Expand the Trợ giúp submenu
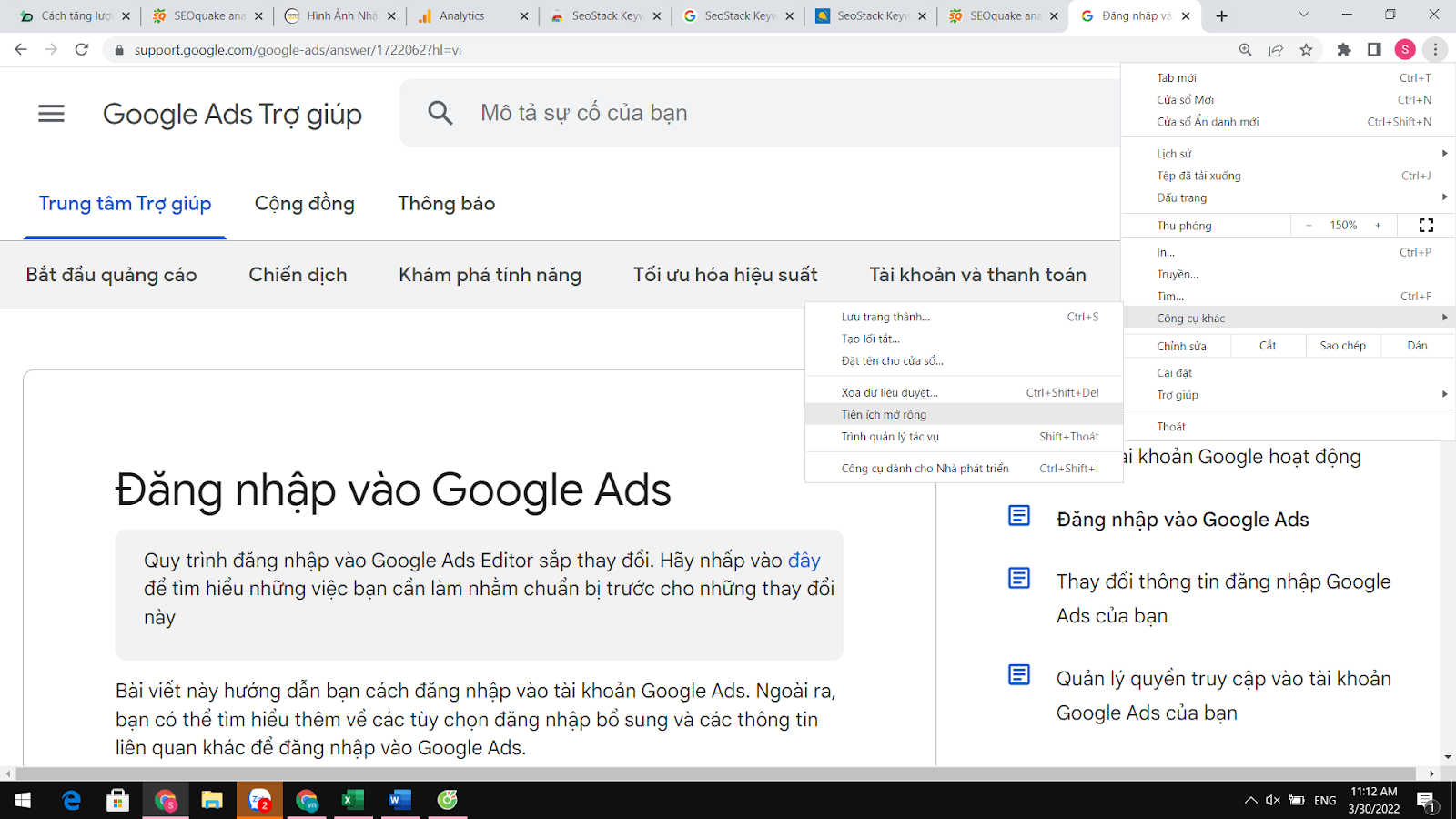This screenshot has height=819, width=1456. [1289, 394]
